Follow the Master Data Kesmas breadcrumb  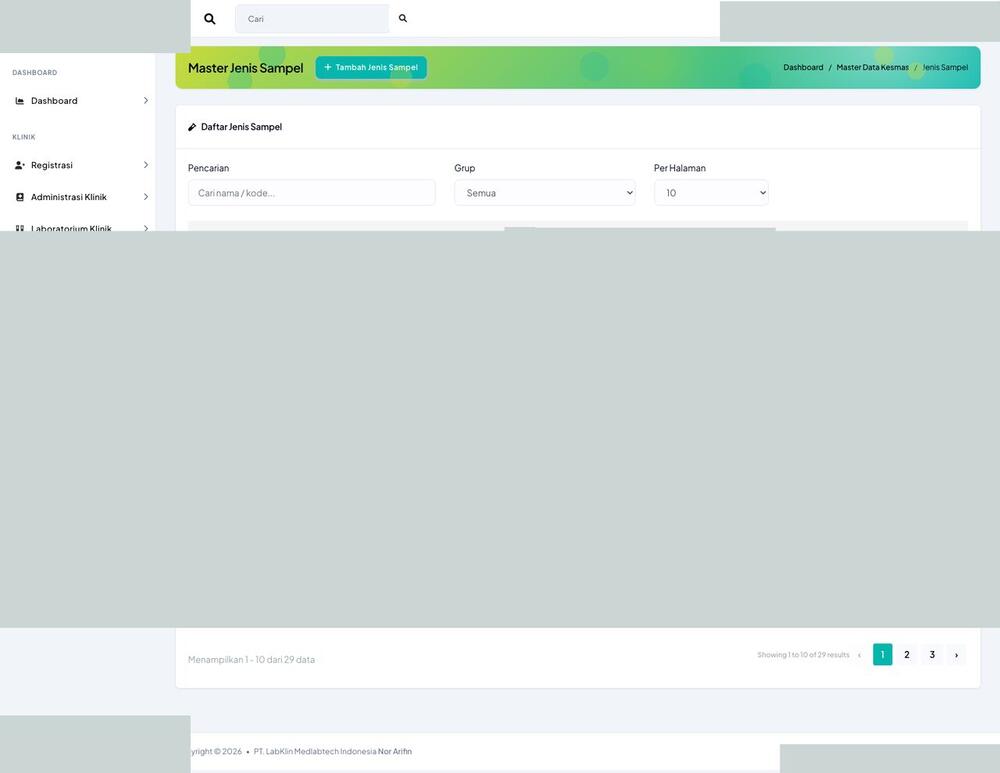click(x=872, y=67)
